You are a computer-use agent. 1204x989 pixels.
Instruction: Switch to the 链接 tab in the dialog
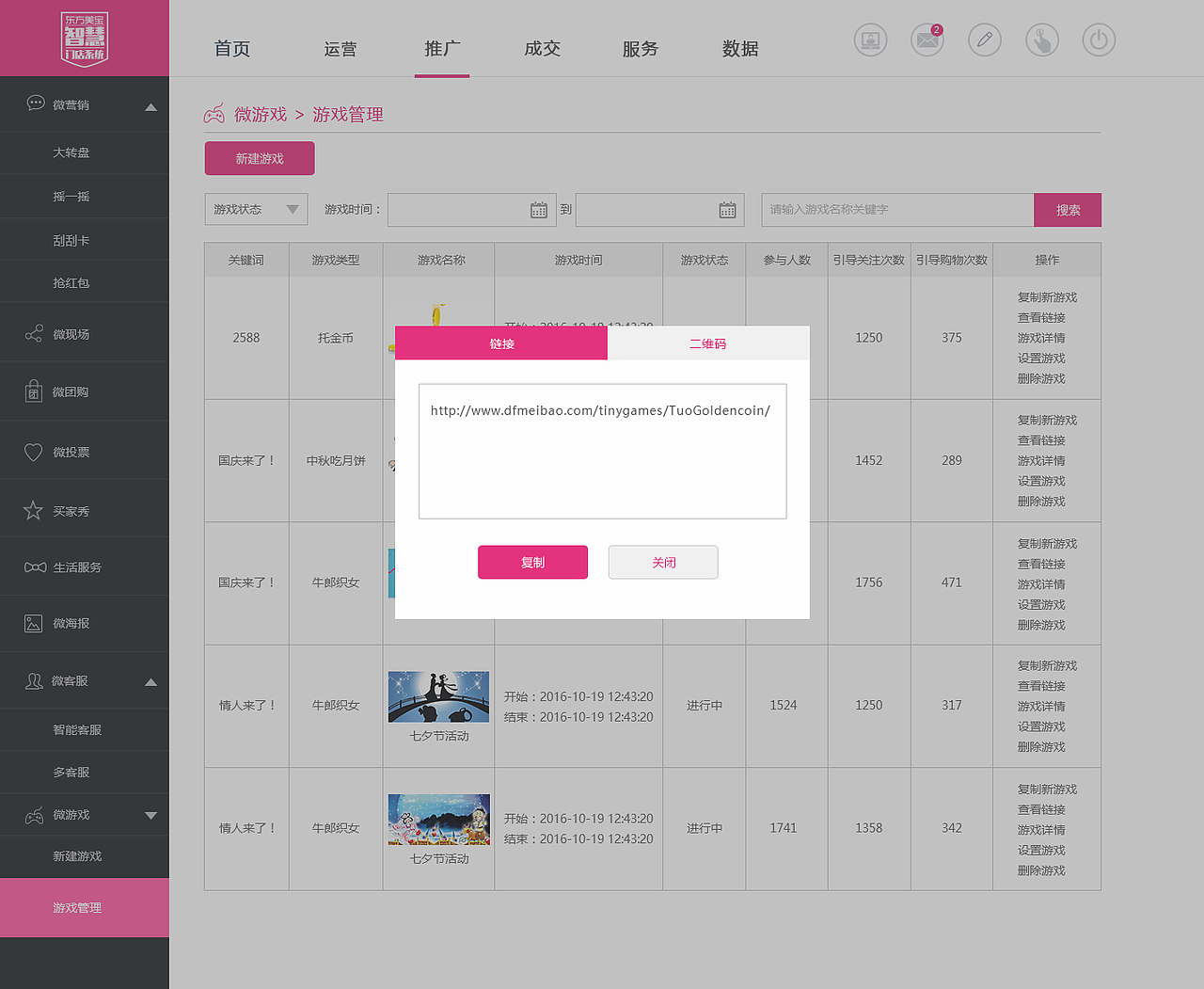coord(501,343)
